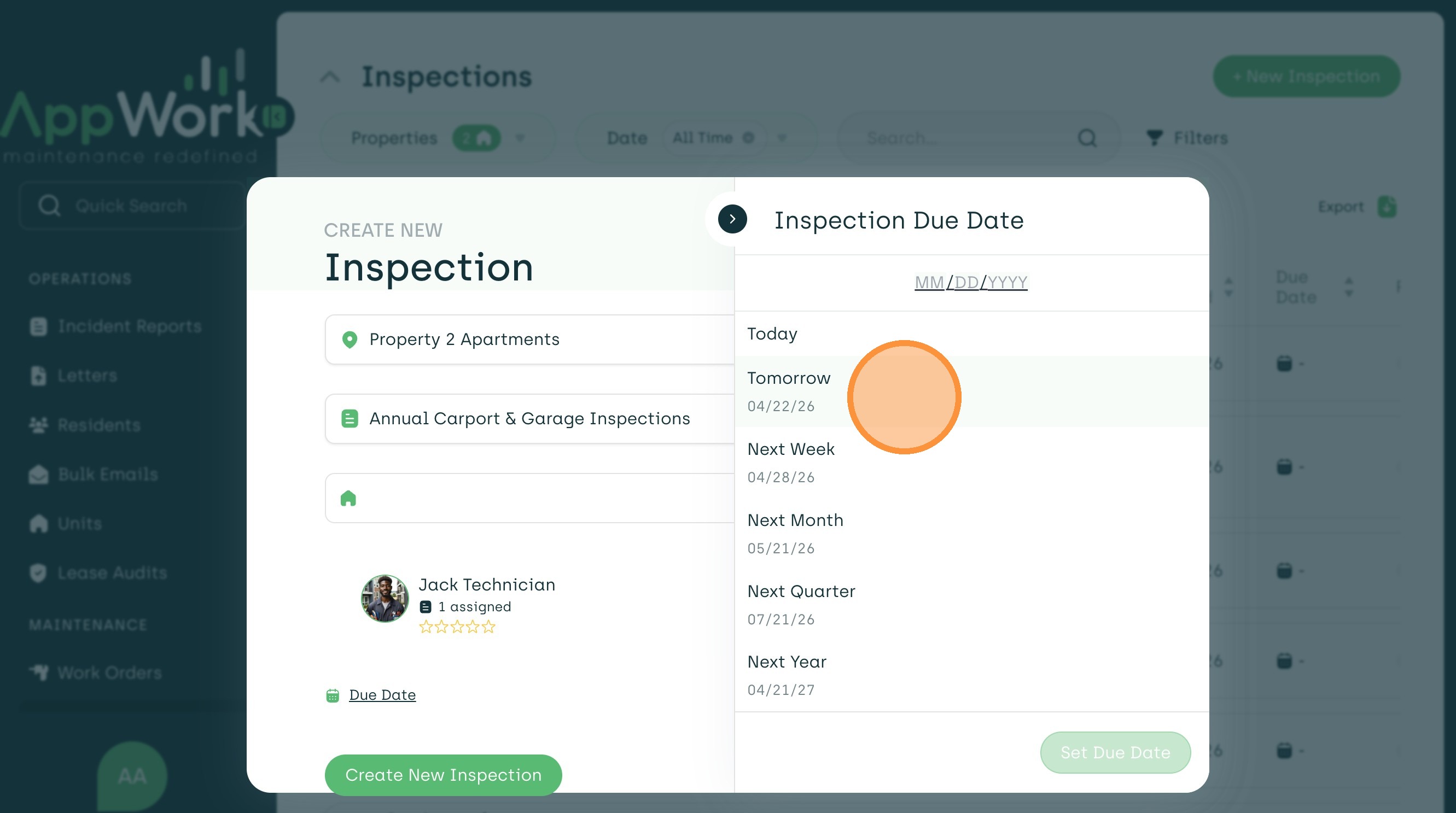This screenshot has width=1456, height=813.
Task: Click the Filters funnel icon
Action: [1154, 138]
